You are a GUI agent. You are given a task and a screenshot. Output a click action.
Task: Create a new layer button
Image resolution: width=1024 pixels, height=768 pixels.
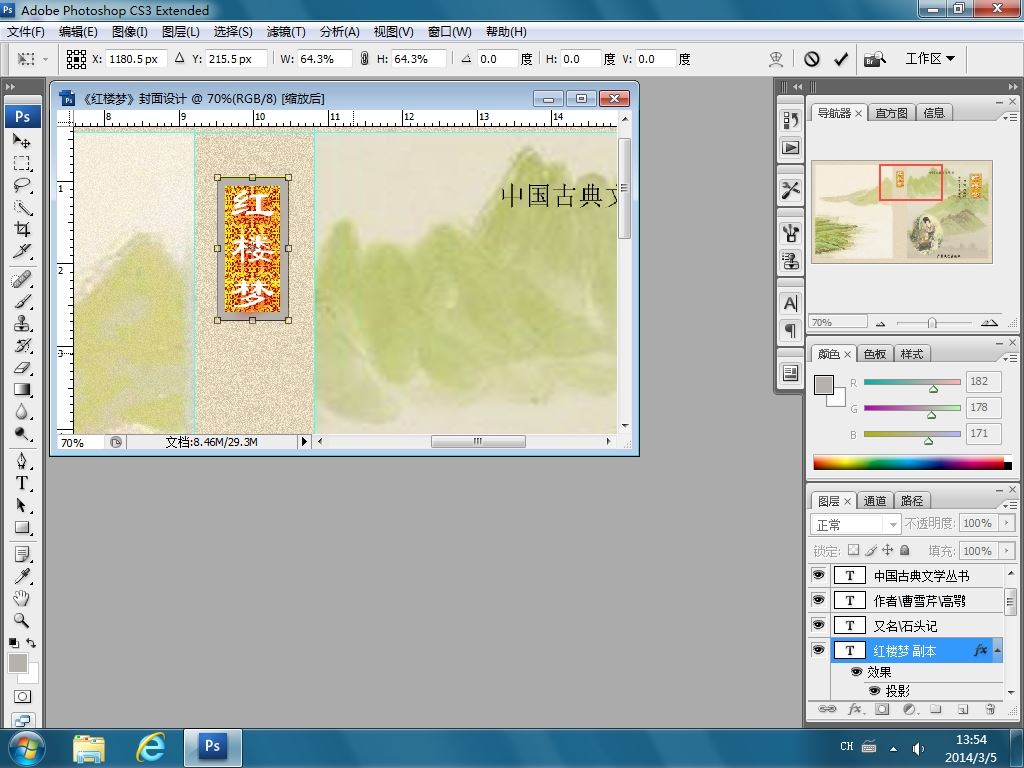tap(963, 709)
